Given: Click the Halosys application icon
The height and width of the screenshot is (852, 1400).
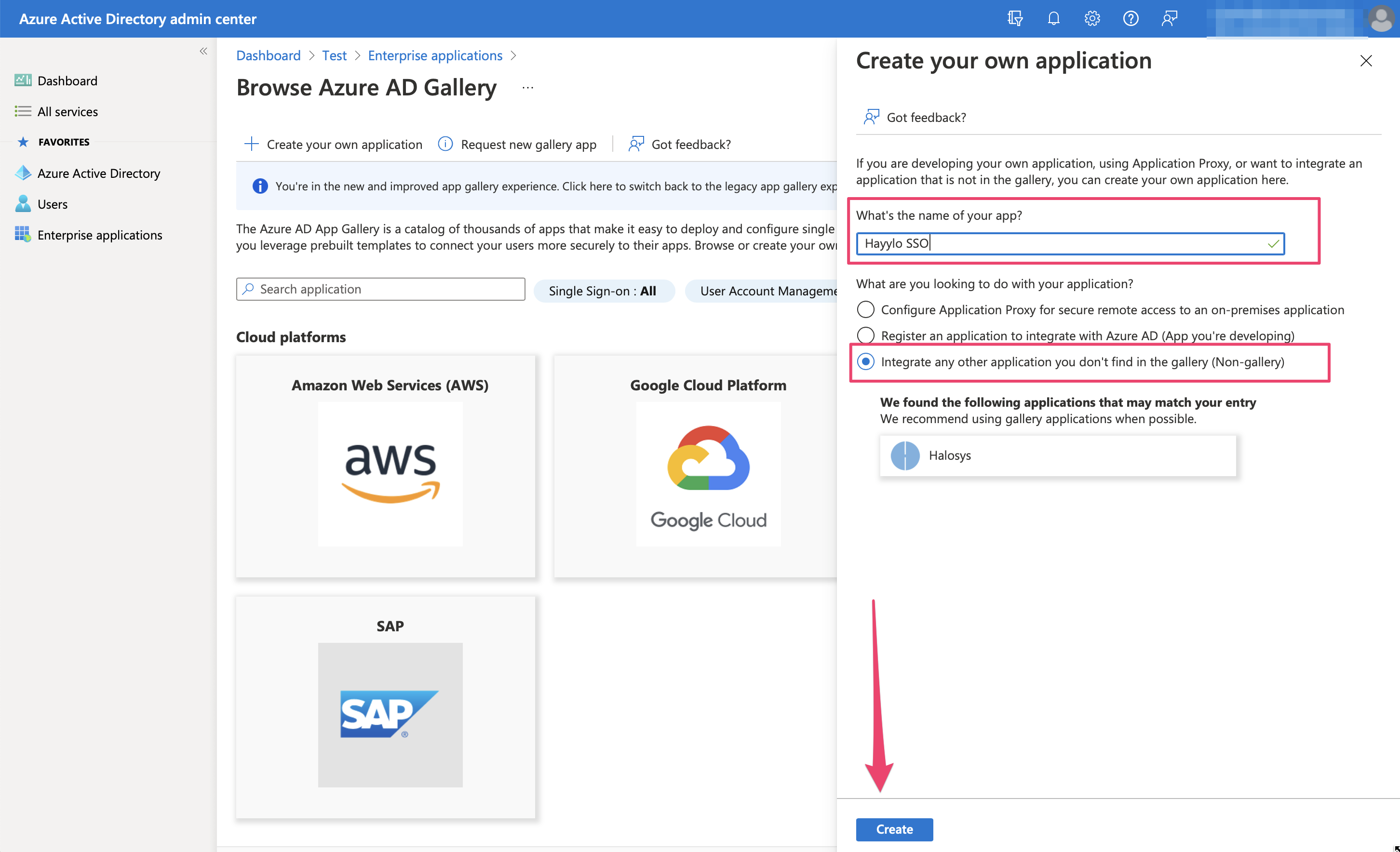Looking at the screenshot, I should coord(904,455).
